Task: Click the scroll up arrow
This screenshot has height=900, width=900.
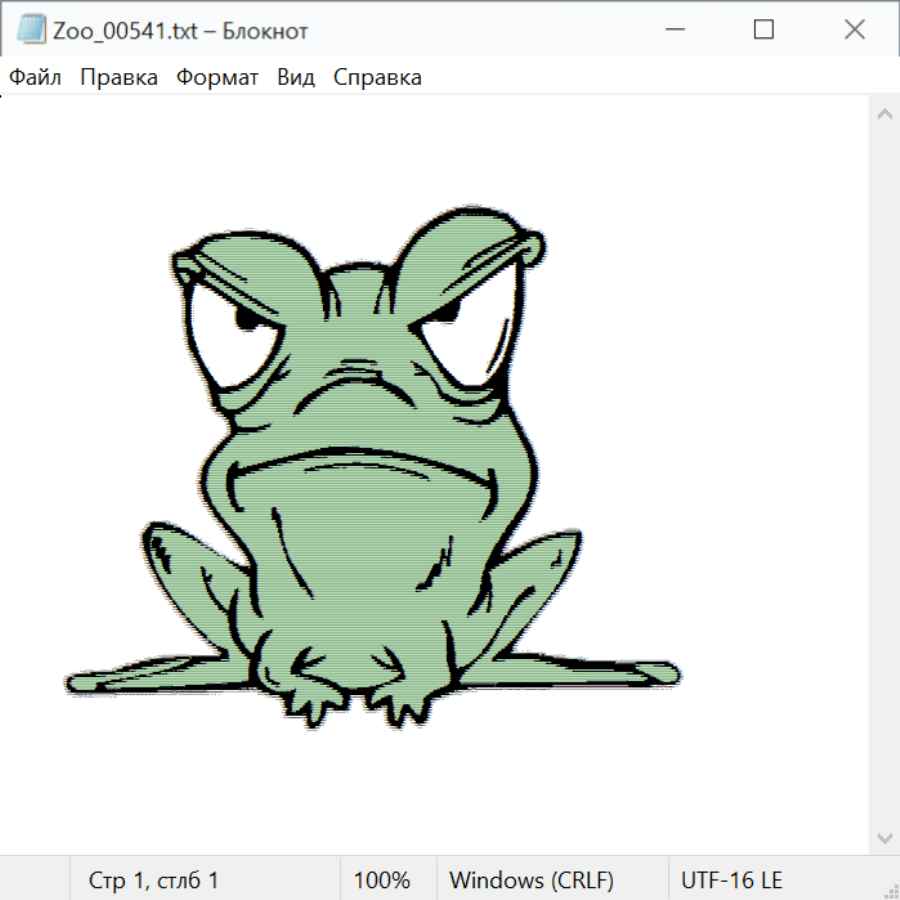Action: pos(884,115)
